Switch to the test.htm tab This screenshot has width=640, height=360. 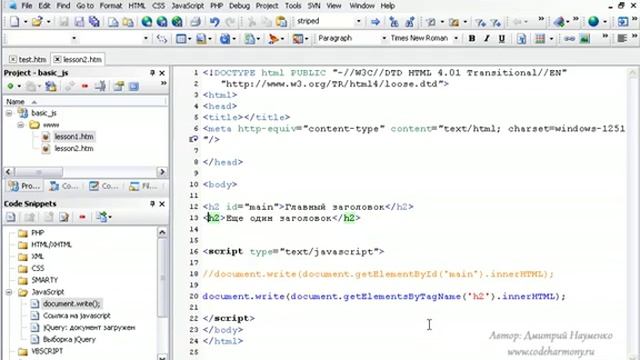tap(32, 60)
